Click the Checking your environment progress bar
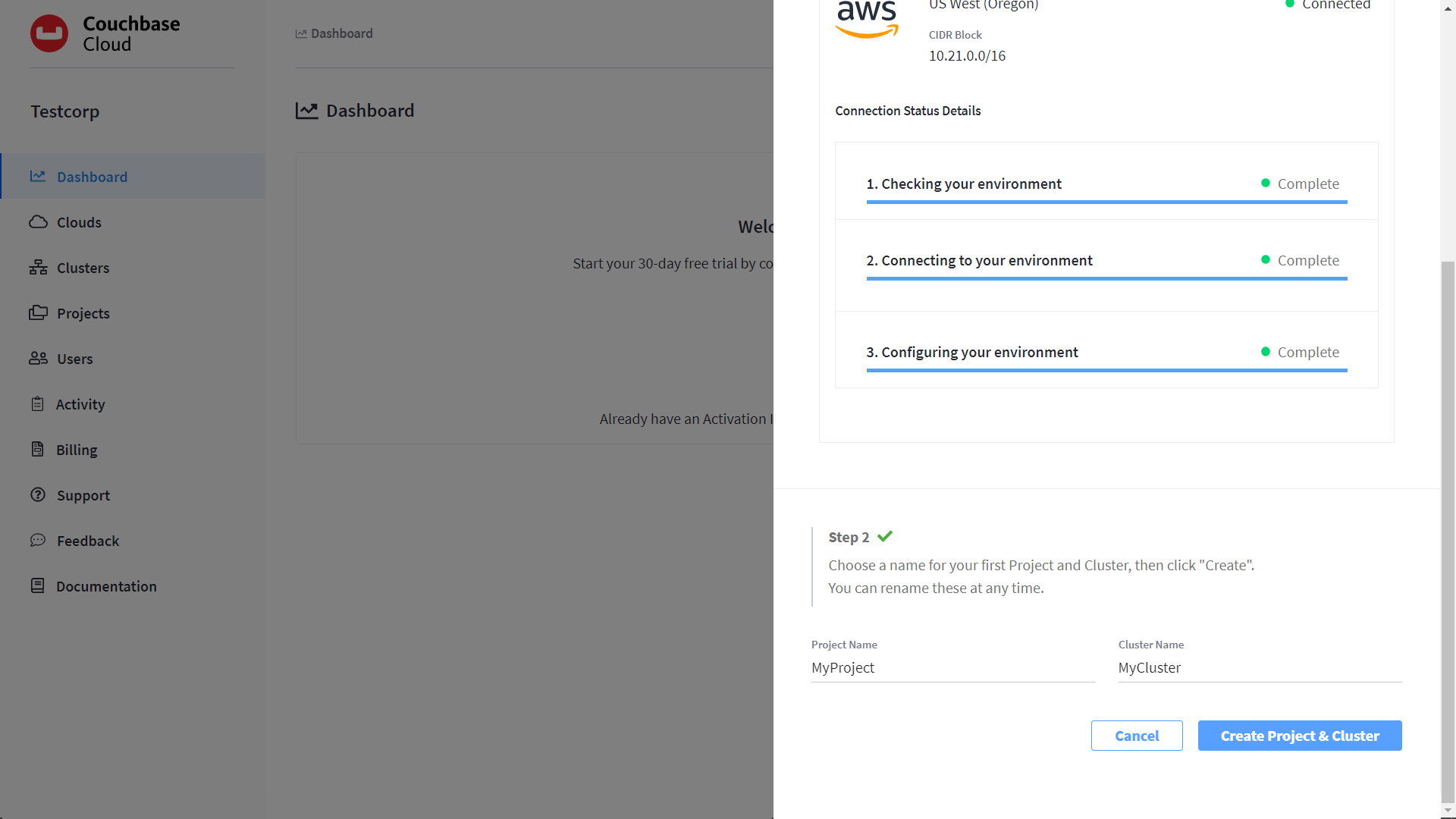1456x819 pixels. pos(1106,202)
